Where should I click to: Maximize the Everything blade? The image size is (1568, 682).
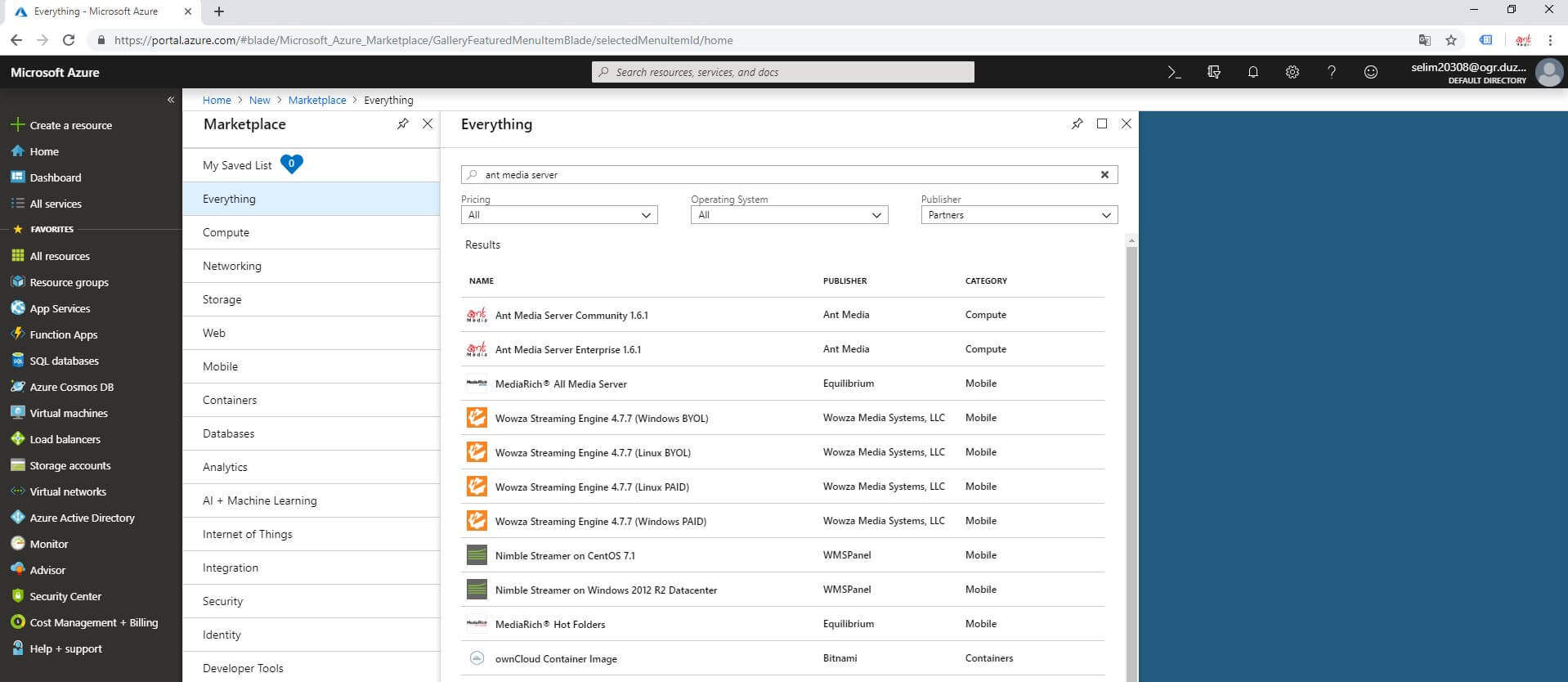[x=1102, y=123]
